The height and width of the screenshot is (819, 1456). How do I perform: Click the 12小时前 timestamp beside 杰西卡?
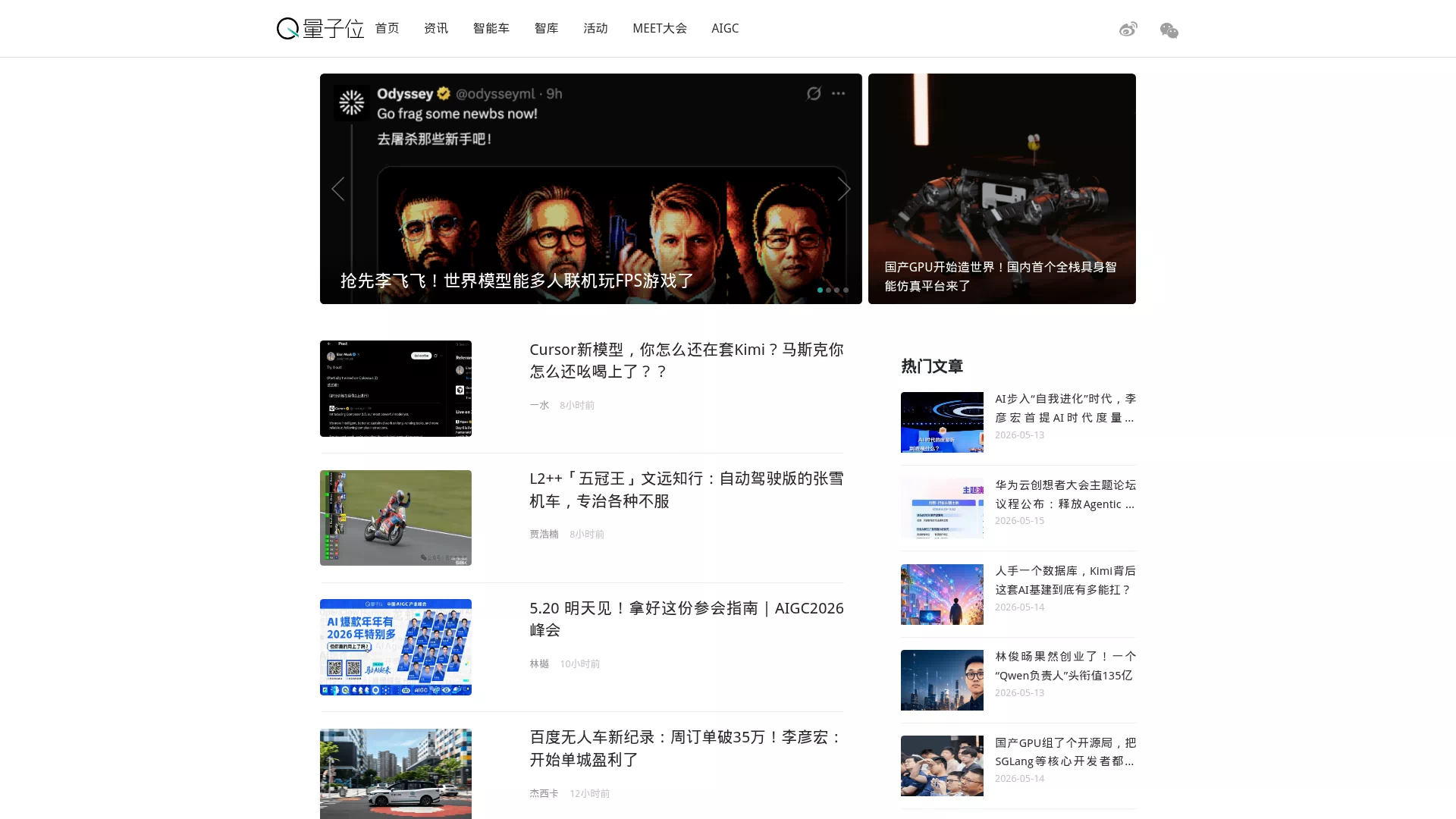coord(590,793)
